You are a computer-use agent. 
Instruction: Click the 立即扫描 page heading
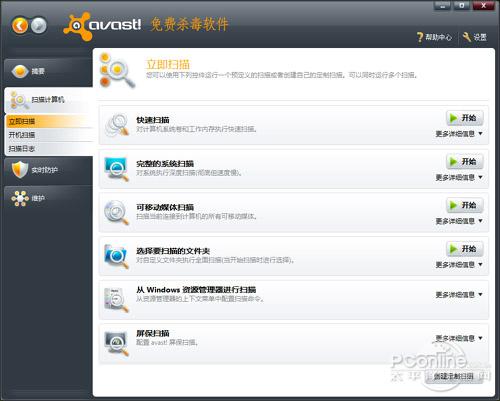click(168, 64)
